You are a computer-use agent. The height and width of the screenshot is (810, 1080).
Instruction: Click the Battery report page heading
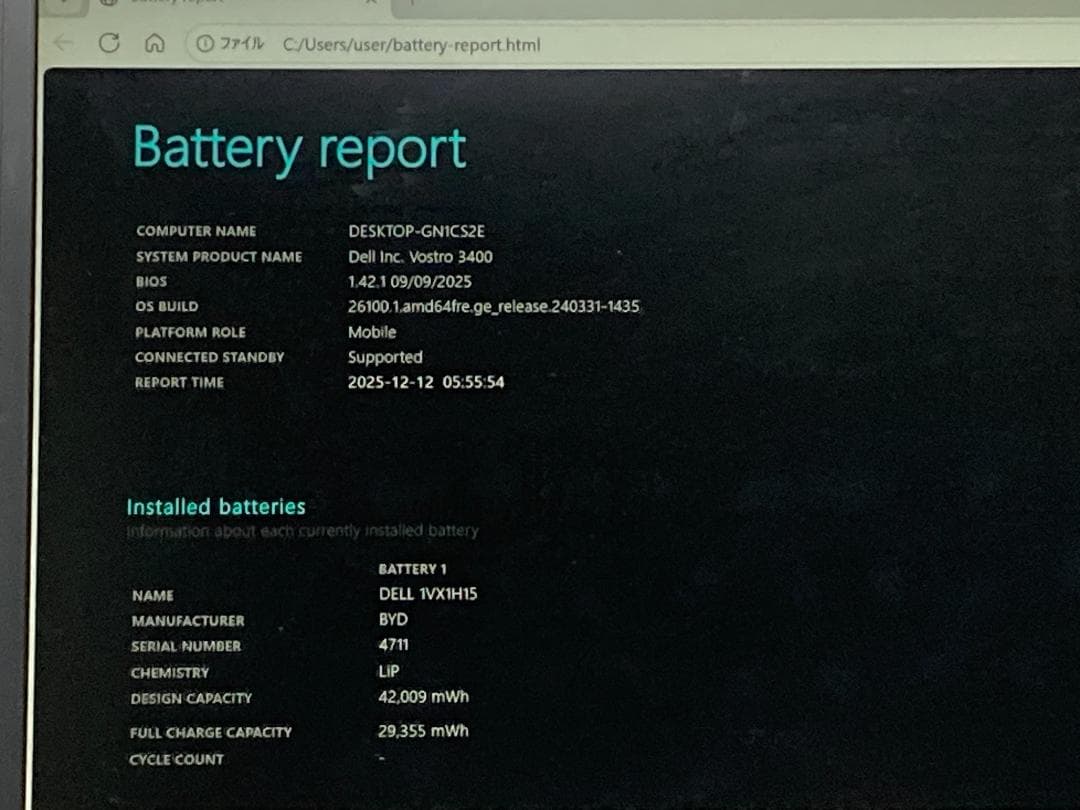(299, 148)
